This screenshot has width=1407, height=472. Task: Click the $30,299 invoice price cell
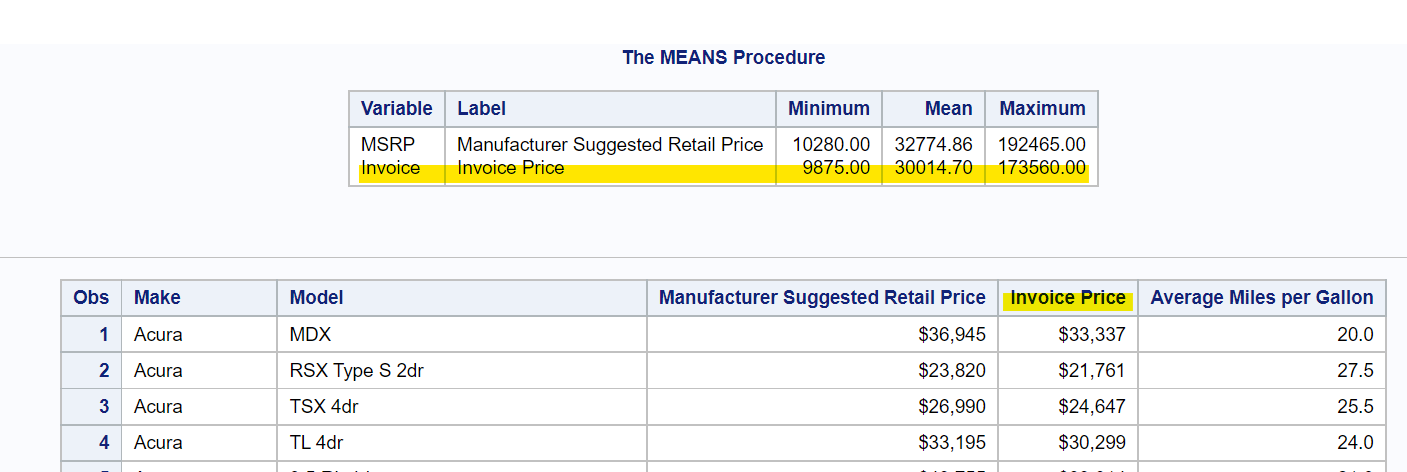1092,442
